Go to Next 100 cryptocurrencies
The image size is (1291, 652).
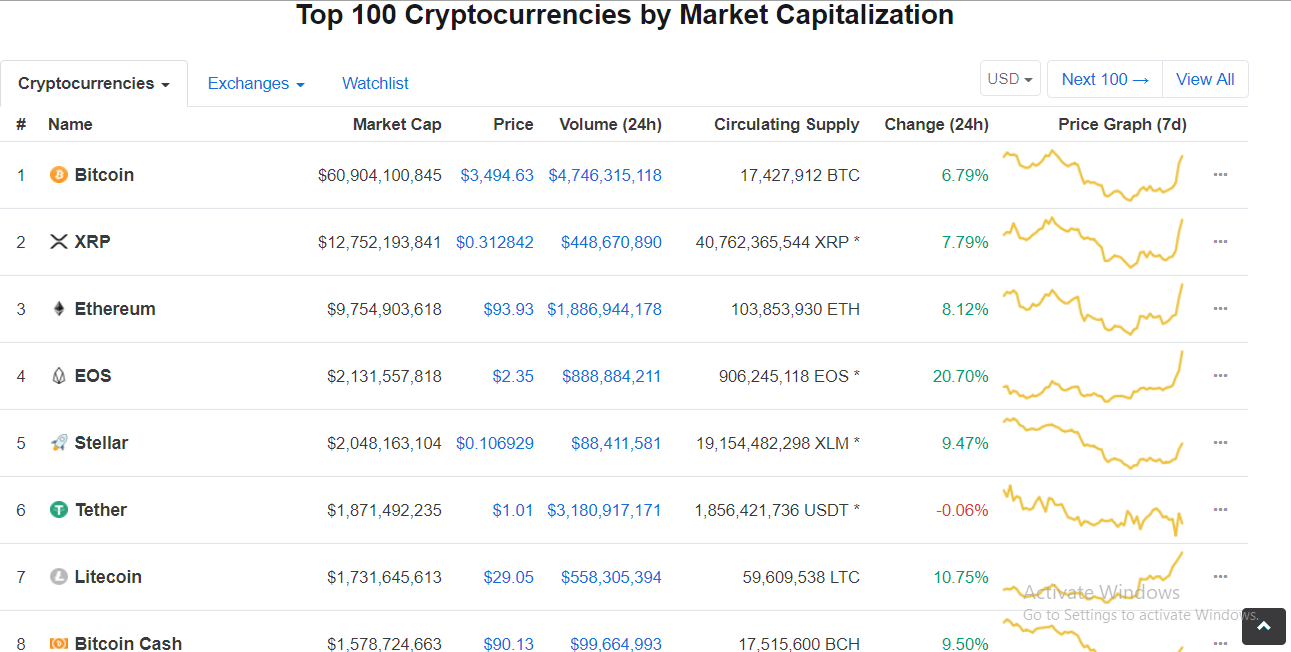point(1105,79)
